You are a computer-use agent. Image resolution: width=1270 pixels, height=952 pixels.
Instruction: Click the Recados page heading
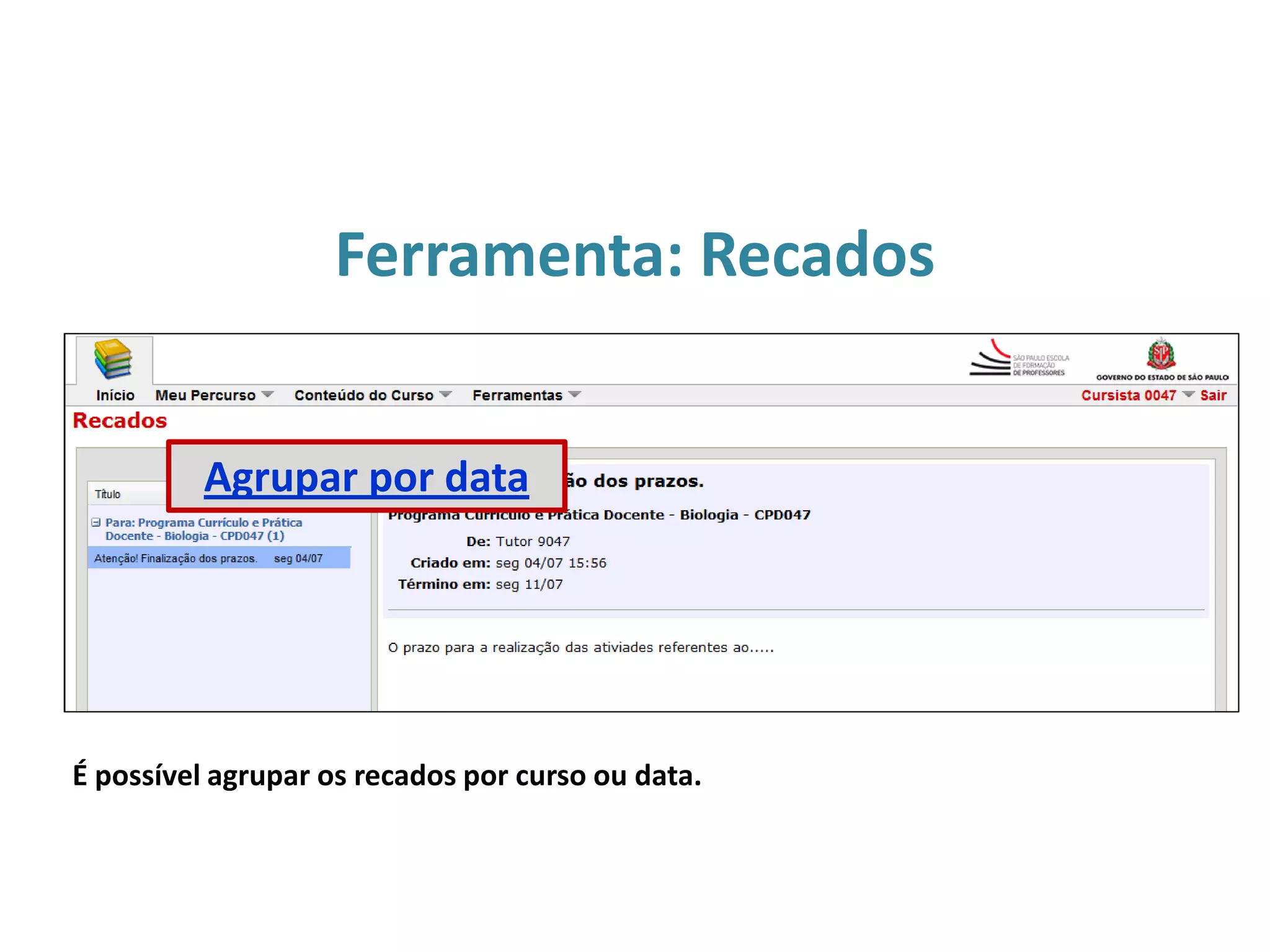(x=120, y=421)
